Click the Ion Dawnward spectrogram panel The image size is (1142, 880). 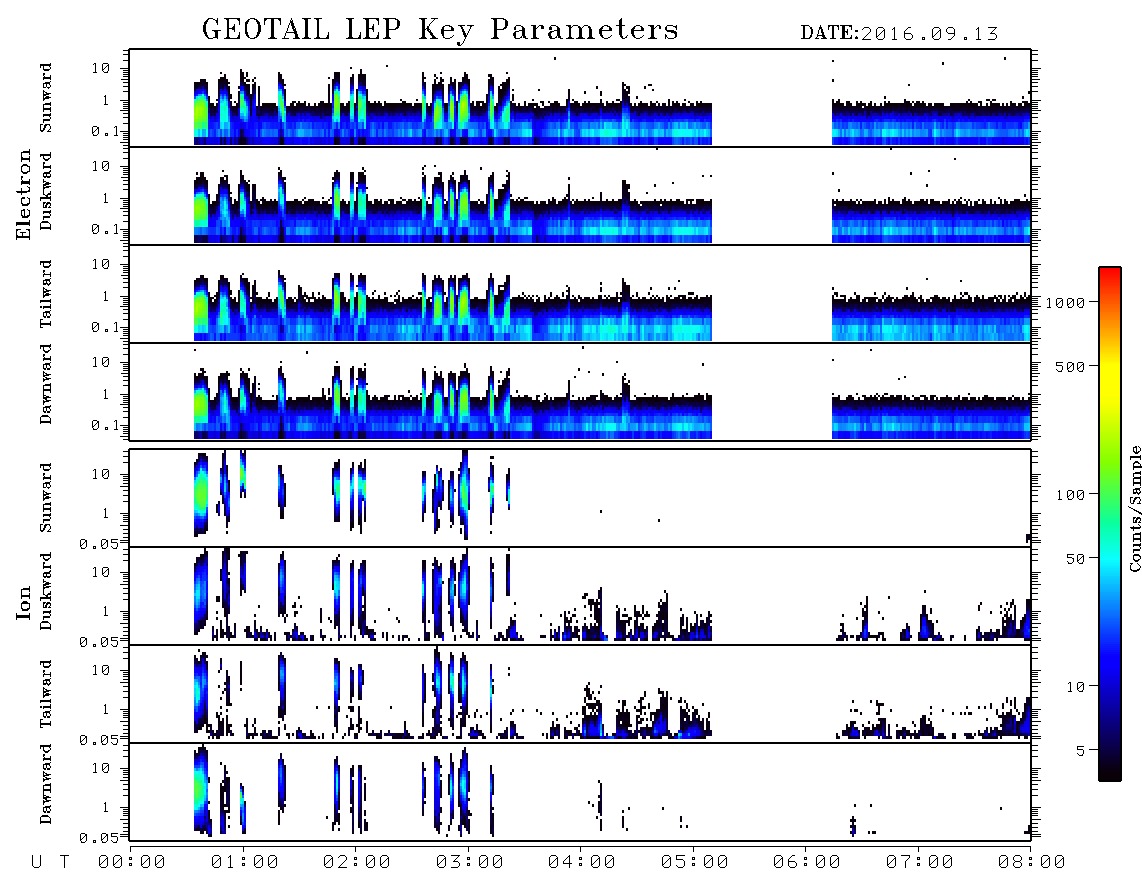point(580,791)
